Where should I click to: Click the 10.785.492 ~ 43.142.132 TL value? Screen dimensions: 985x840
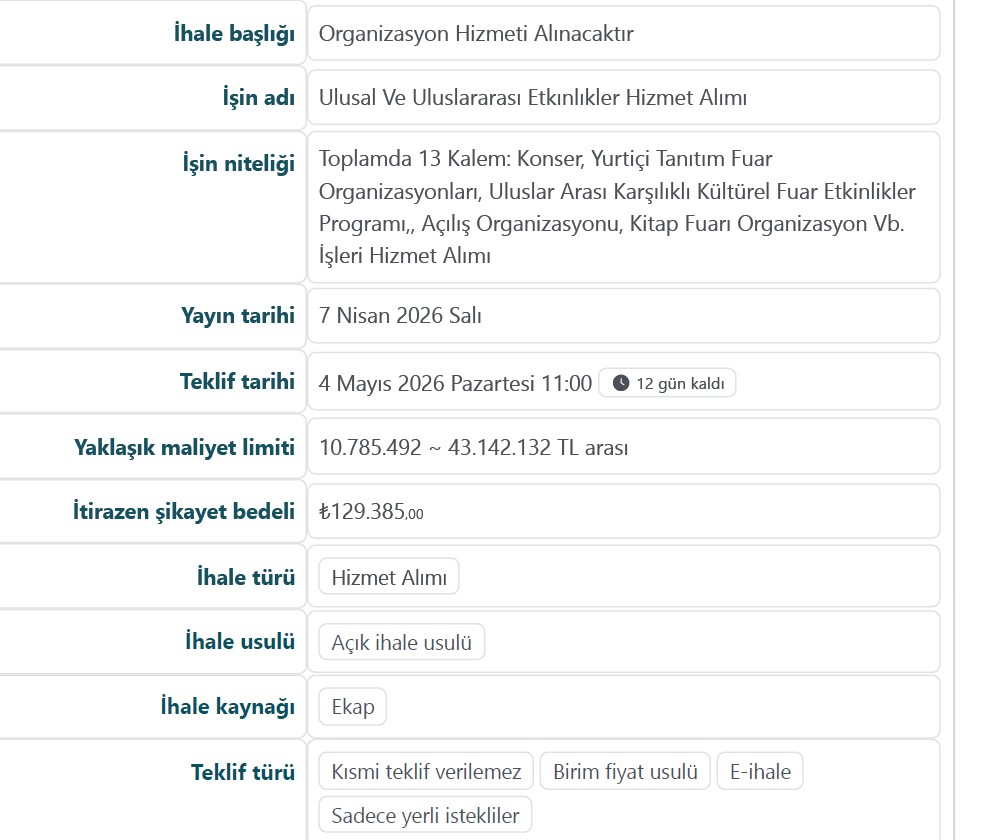click(473, 447)
